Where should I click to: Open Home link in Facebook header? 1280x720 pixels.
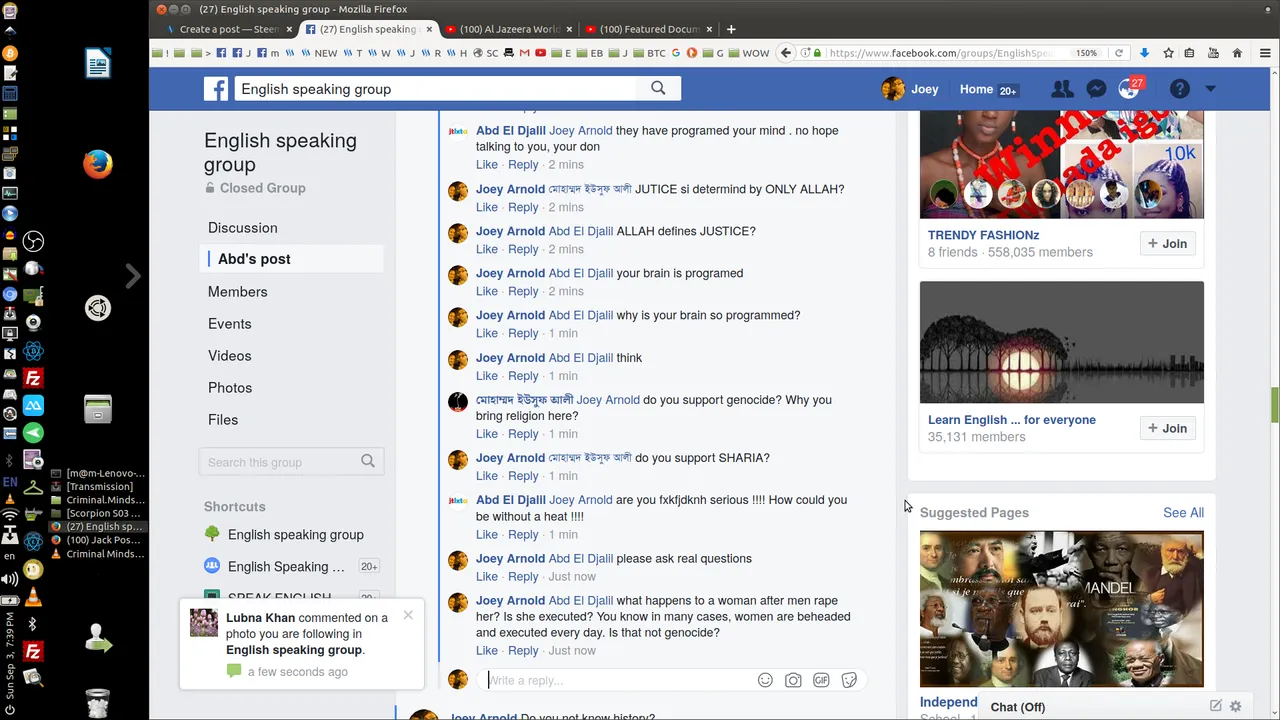(976, 89)
